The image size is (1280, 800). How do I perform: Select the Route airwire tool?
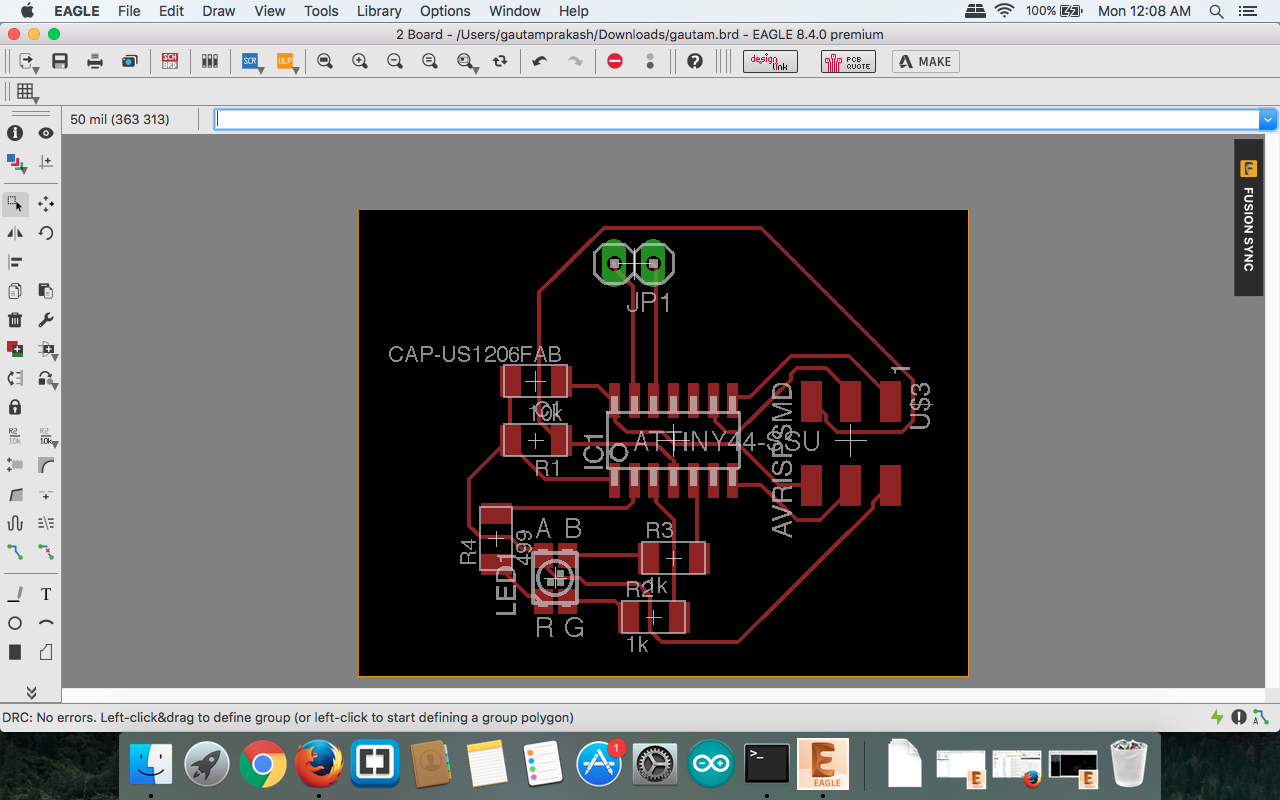click(x=15, y=552)
